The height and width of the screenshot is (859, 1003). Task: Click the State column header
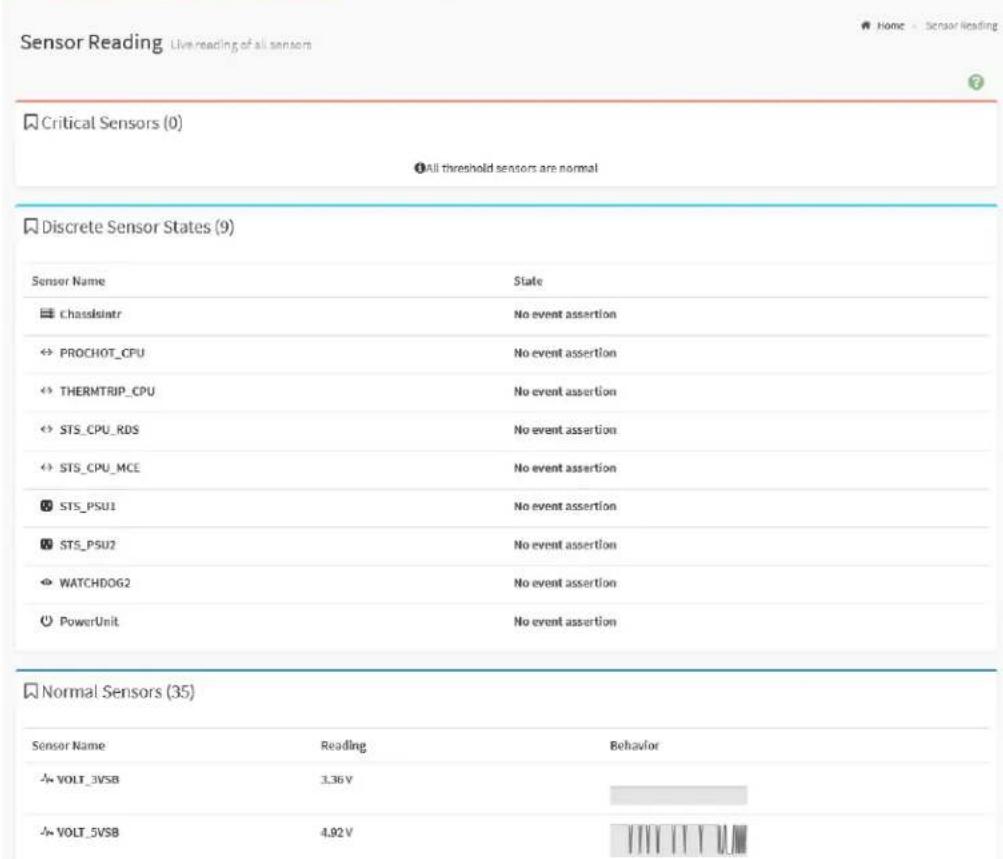528,281
